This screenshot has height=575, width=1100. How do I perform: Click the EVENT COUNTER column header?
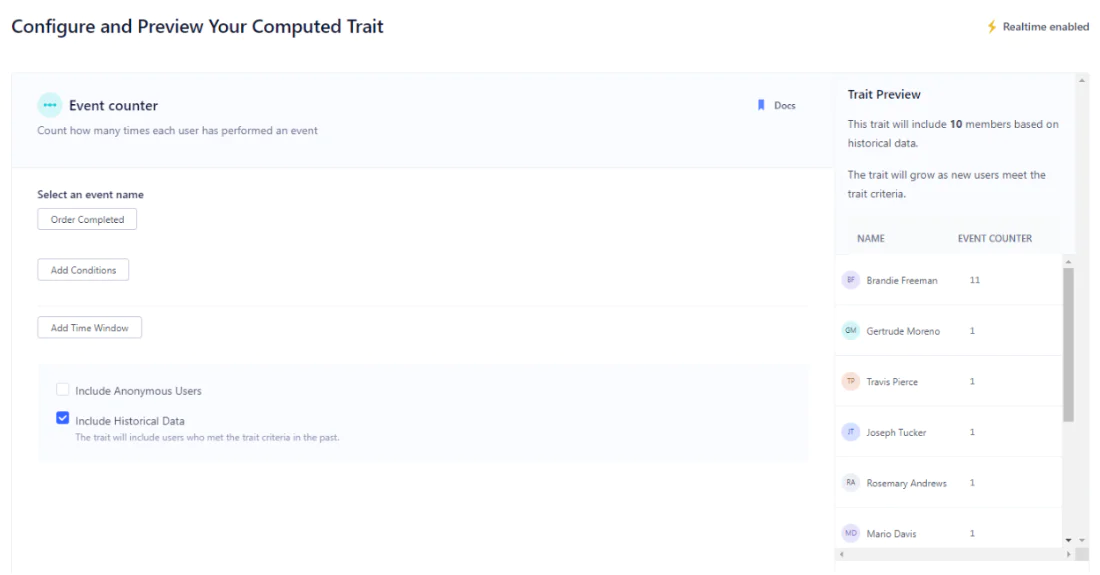click(x=994, y=239)
